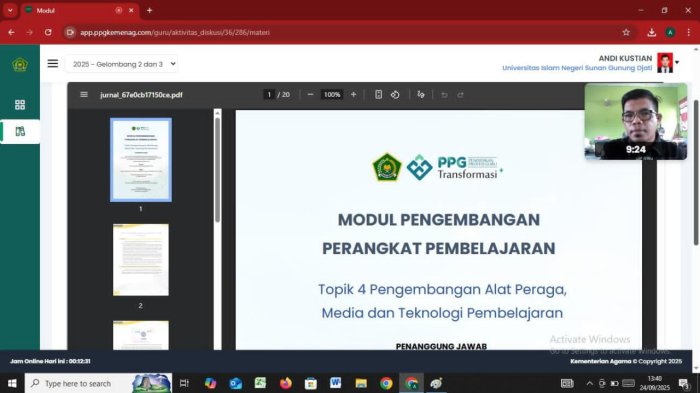Click the PDF annotation draw tool

tap(421, 94)
